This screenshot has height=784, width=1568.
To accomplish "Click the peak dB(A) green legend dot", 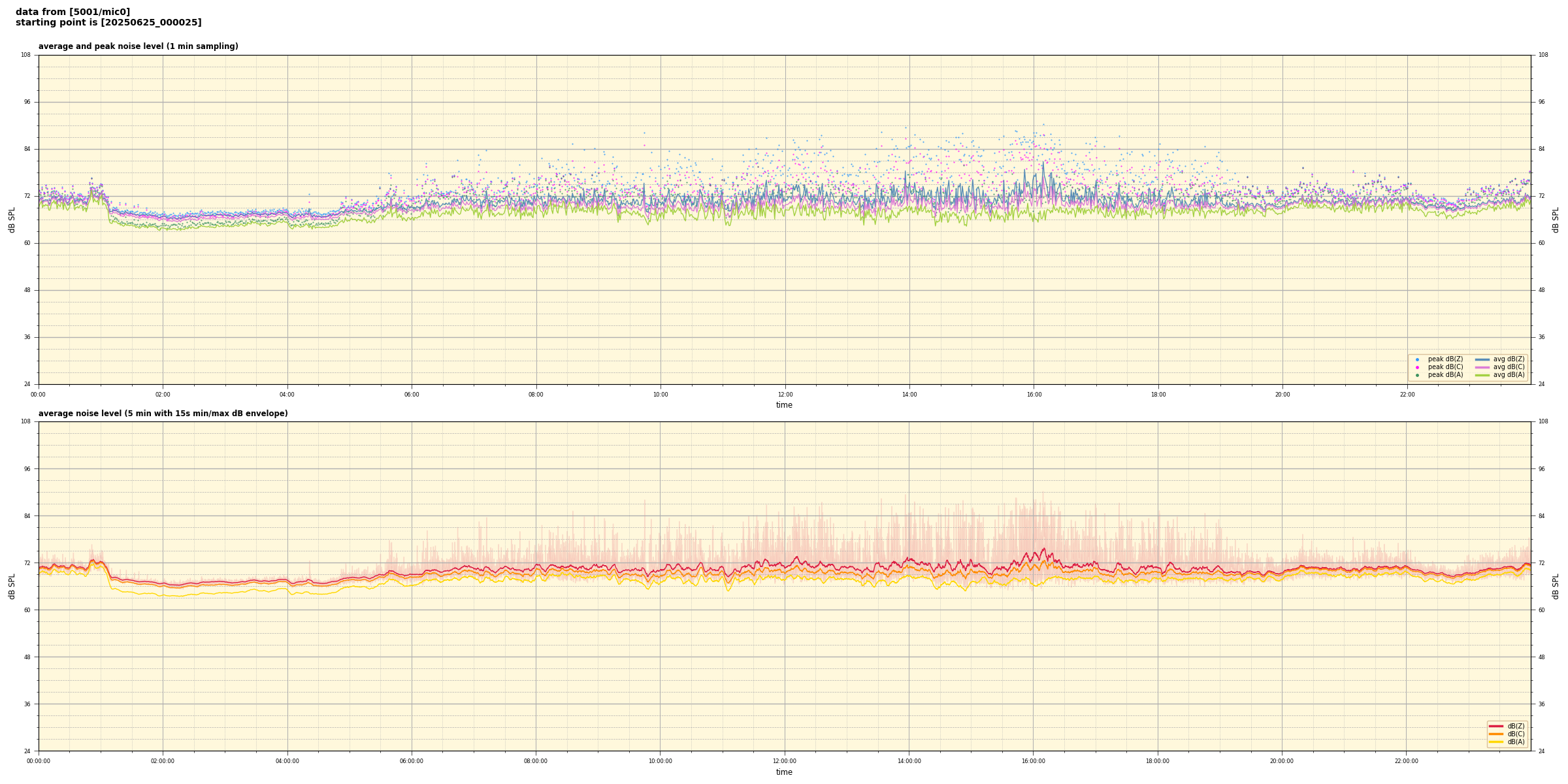I will 1417,375.
